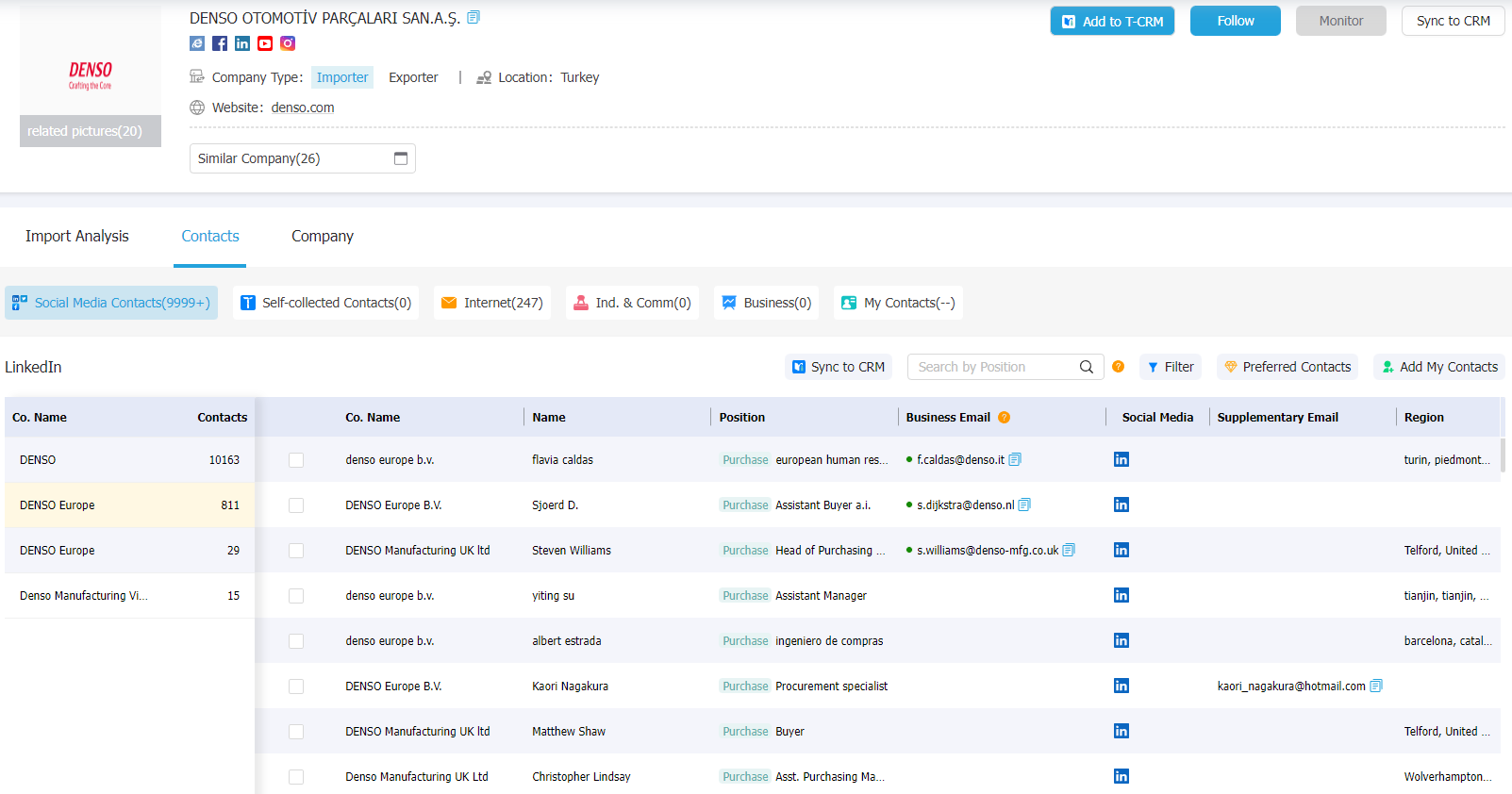
Task: Select My Contacts(--) tab
Action: pos(899,303)
